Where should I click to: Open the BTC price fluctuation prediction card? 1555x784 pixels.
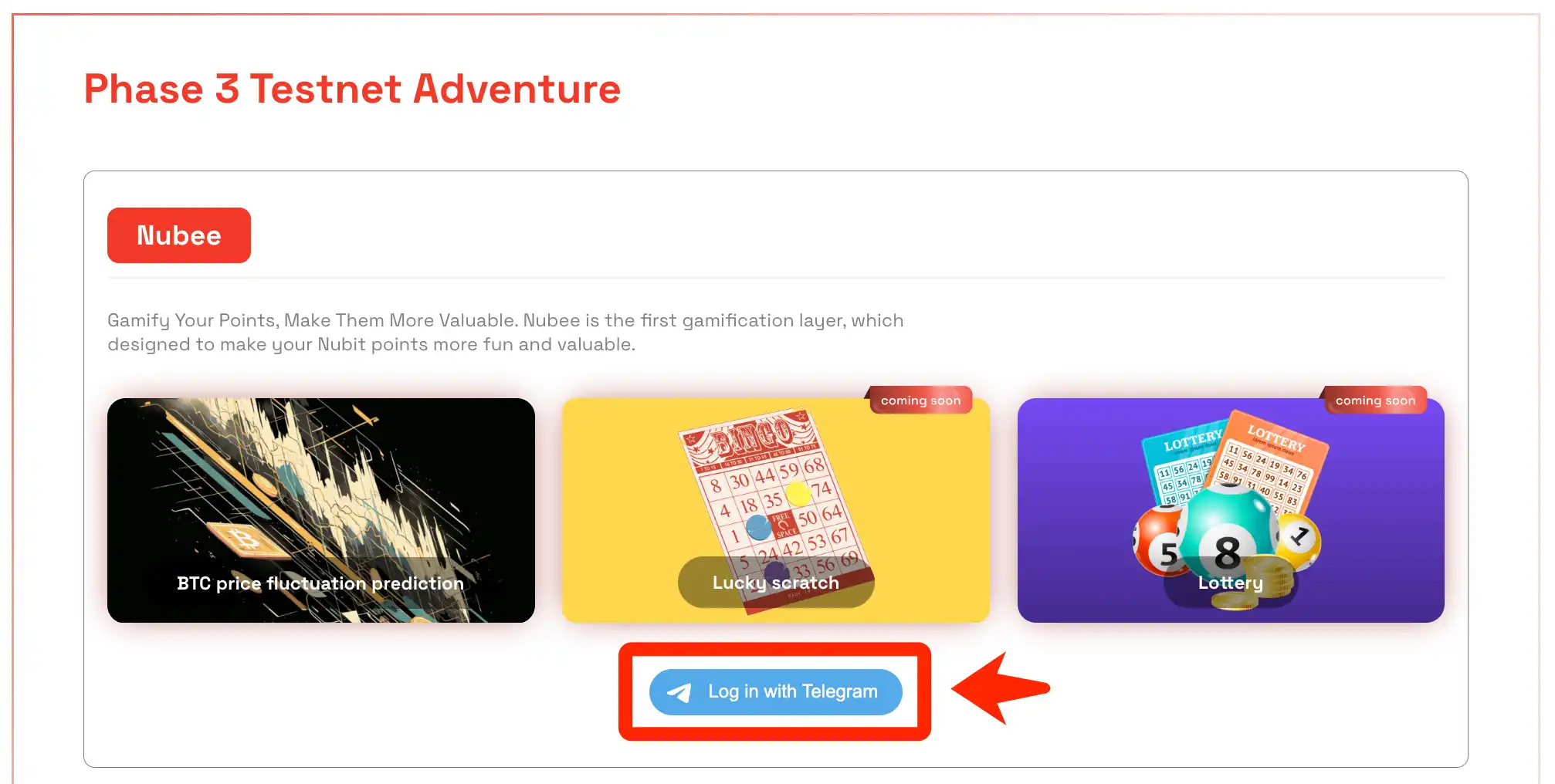tap(321, 510)
